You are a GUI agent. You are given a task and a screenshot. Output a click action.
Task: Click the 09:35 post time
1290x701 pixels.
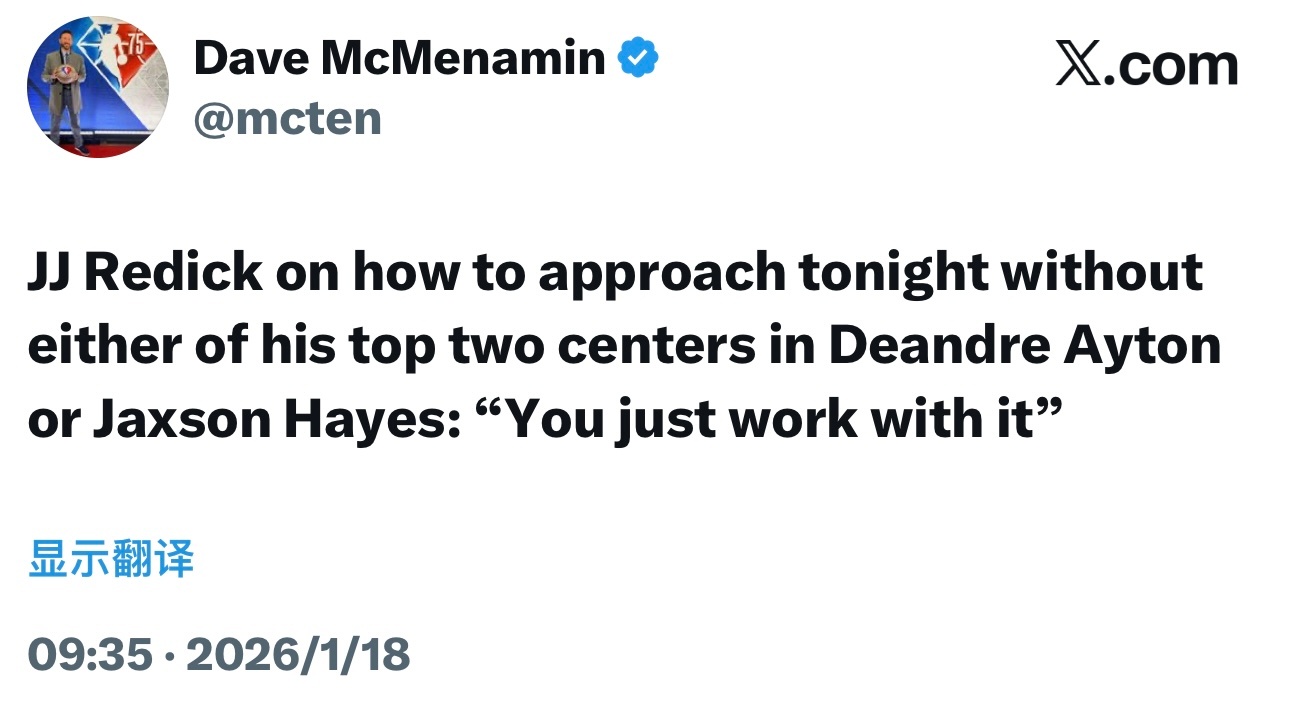90,655
